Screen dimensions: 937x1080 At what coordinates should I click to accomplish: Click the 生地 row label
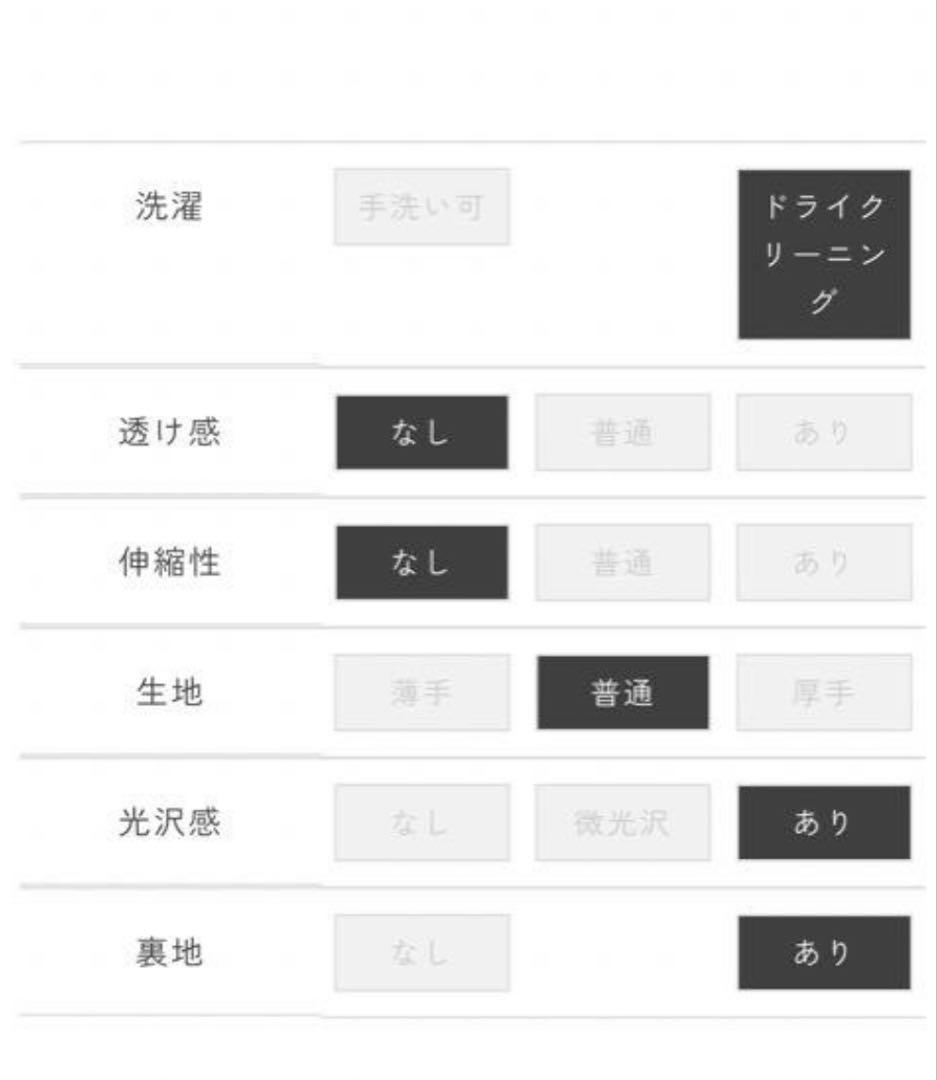[x=169, y=692]
